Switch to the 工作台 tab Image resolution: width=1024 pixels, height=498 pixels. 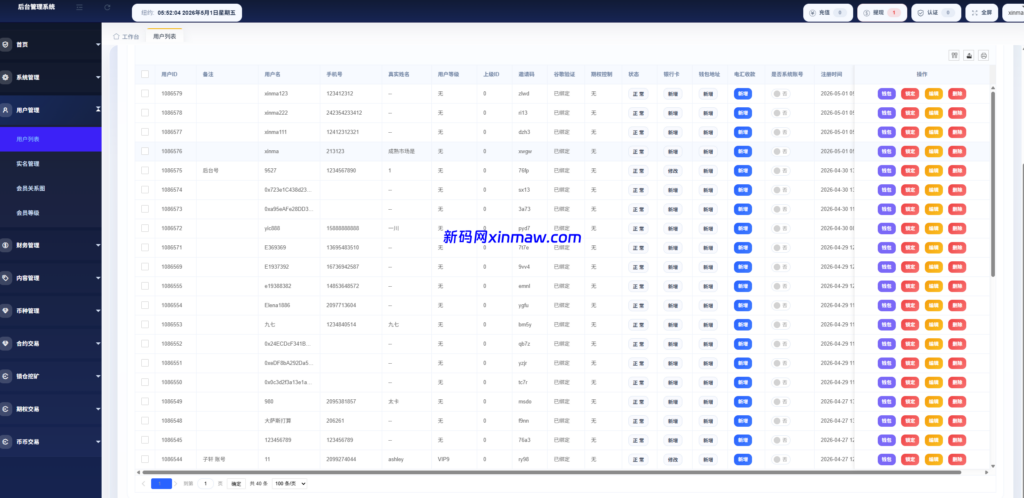[126, 37]
